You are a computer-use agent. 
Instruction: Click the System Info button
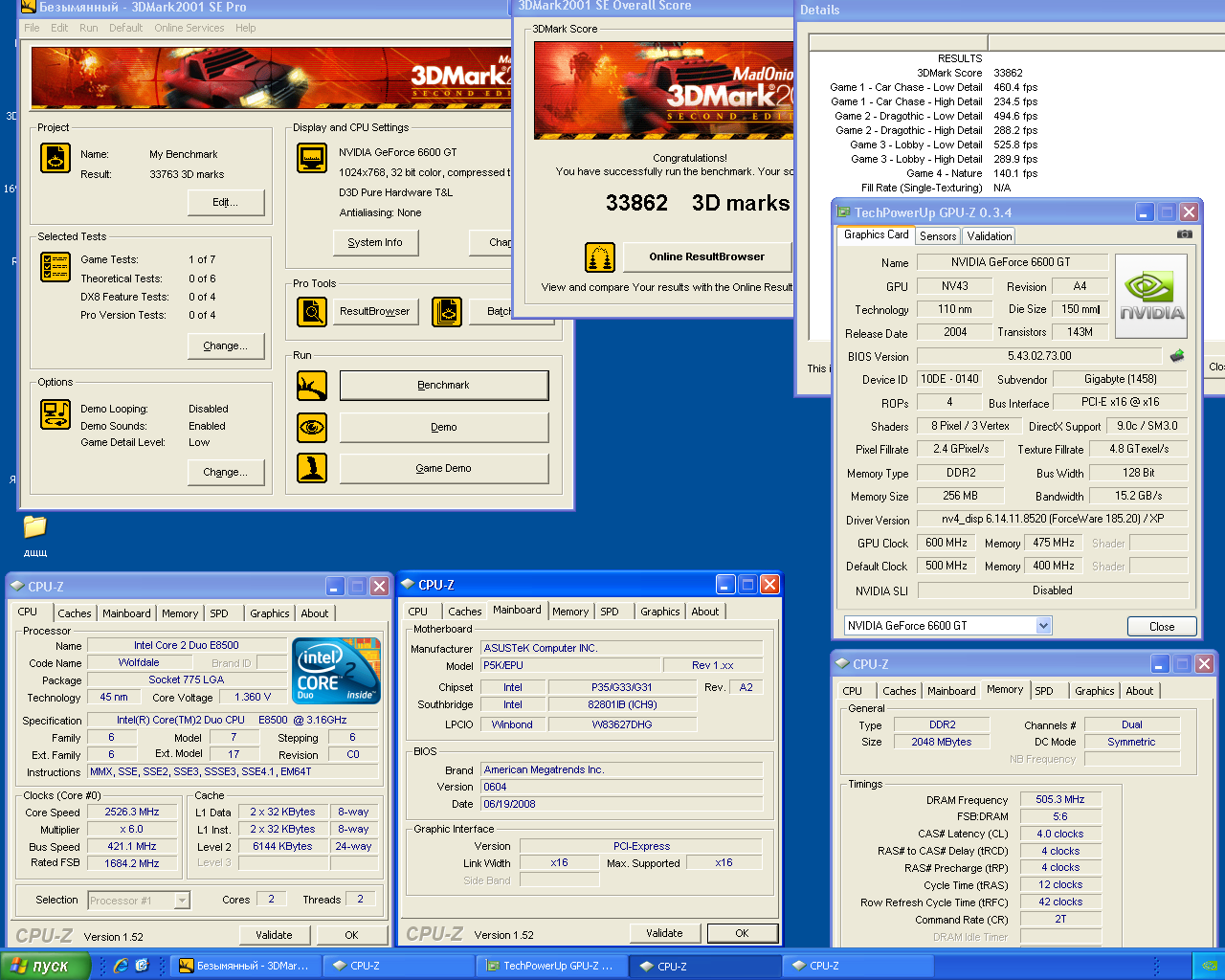tap(375, 243)
